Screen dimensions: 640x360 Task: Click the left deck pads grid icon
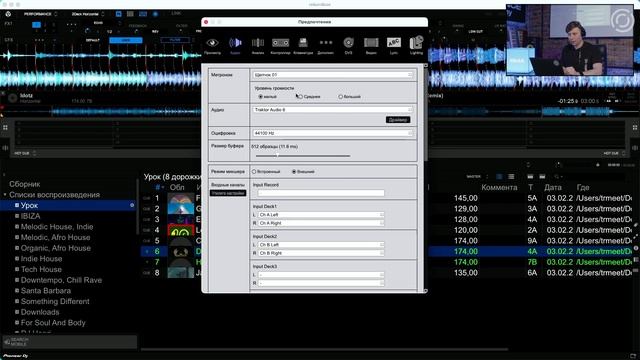pyautogui.click(x=5, y=127)
